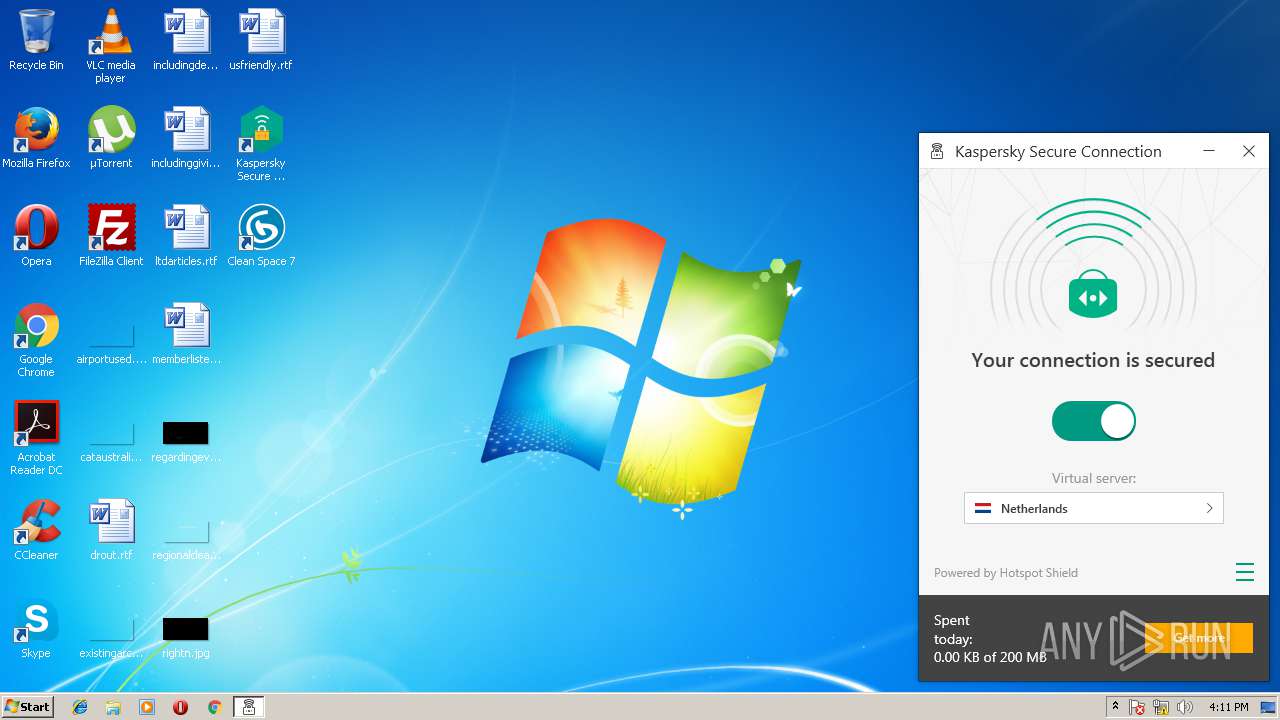Open the Netherlands virtual server selector
Viewport: 1280px width, 720px height.
pyautogui.click(x=1093, y=508)
